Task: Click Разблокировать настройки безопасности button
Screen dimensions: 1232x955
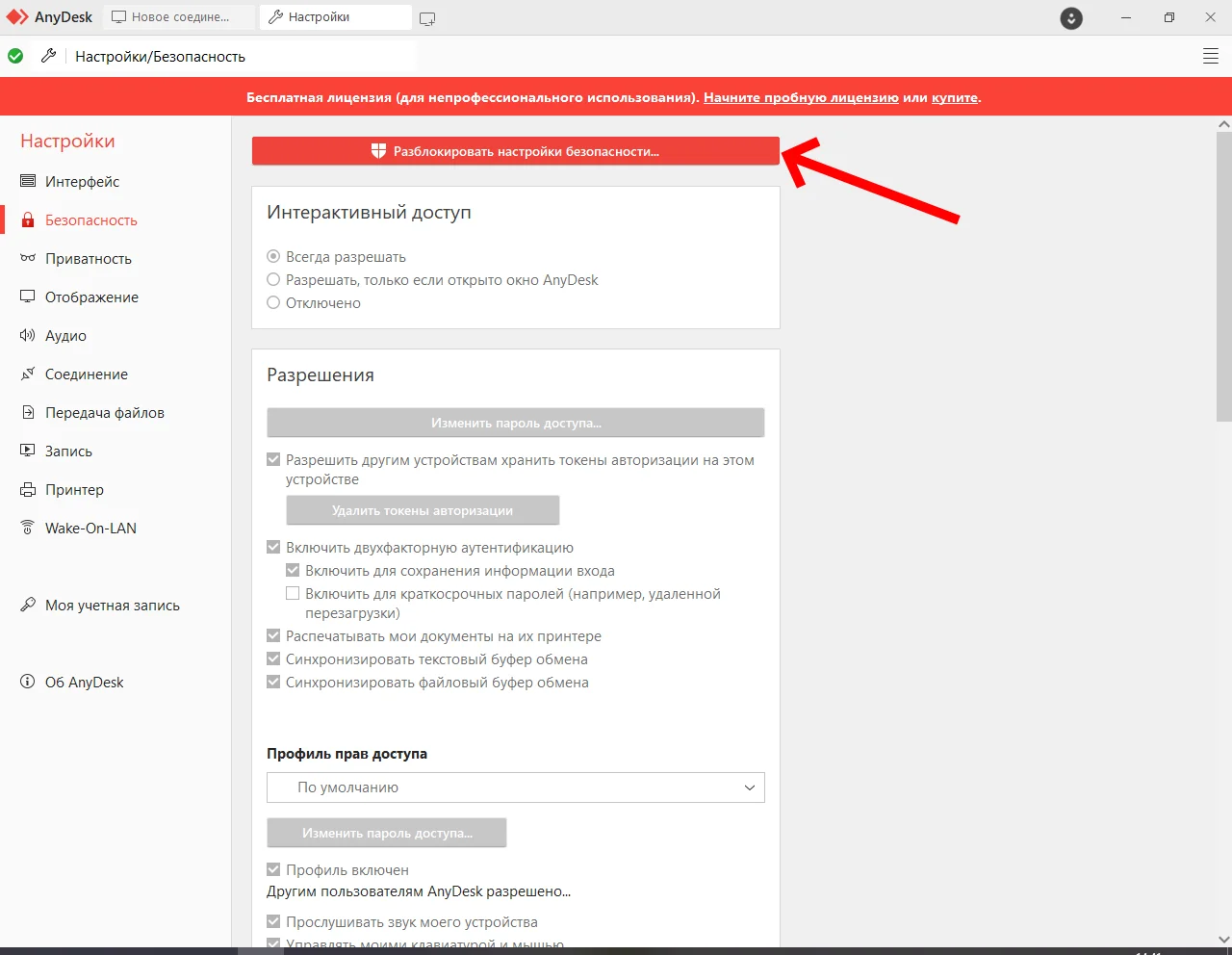Action: click(516, 151)
